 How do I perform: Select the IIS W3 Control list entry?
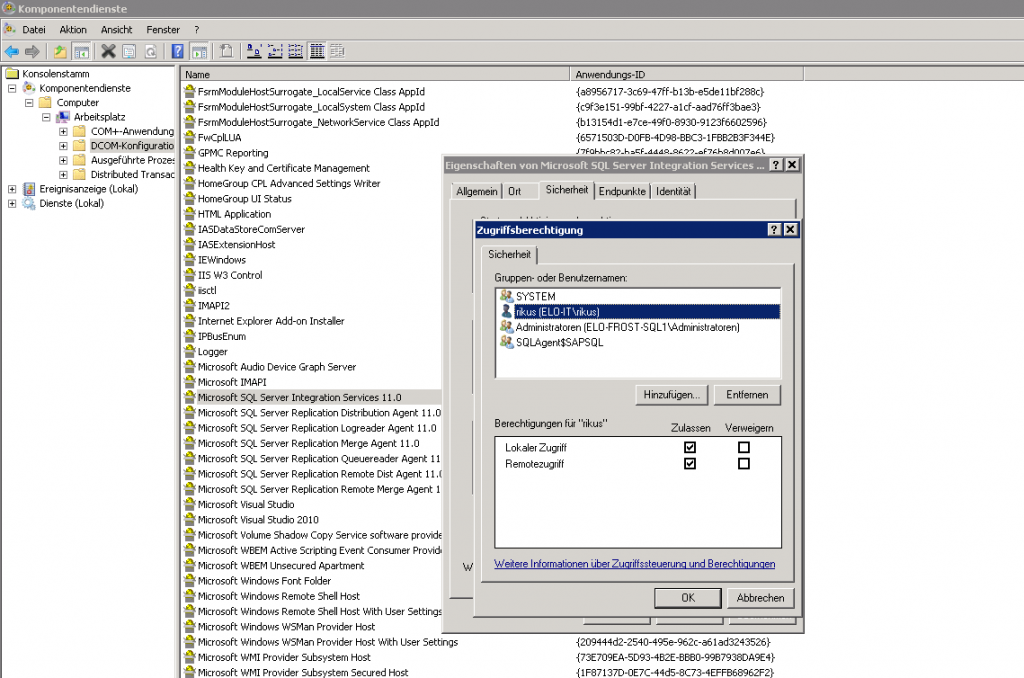pyautogui.click(x=230, y=275)
